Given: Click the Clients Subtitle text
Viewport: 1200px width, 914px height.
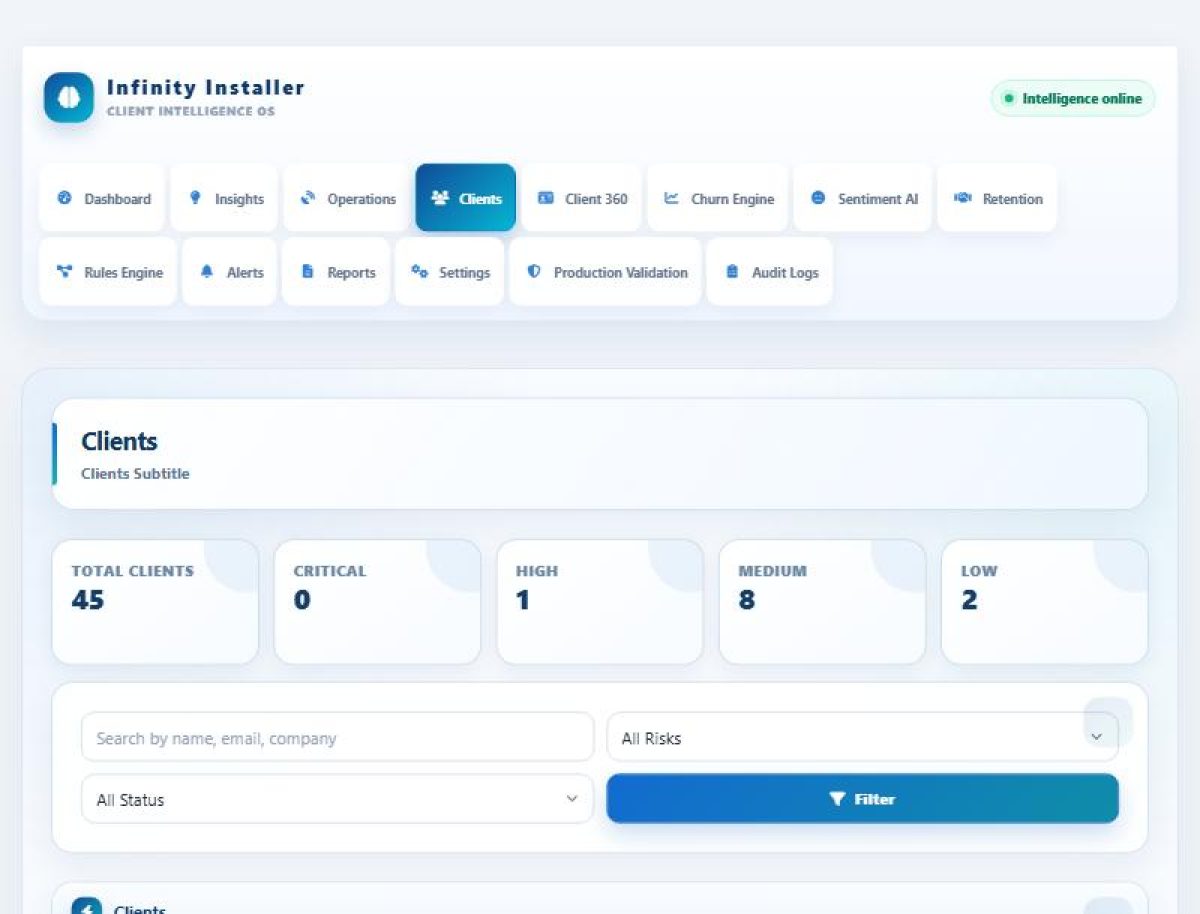Looking at the screenshot, I should [135, 474].
